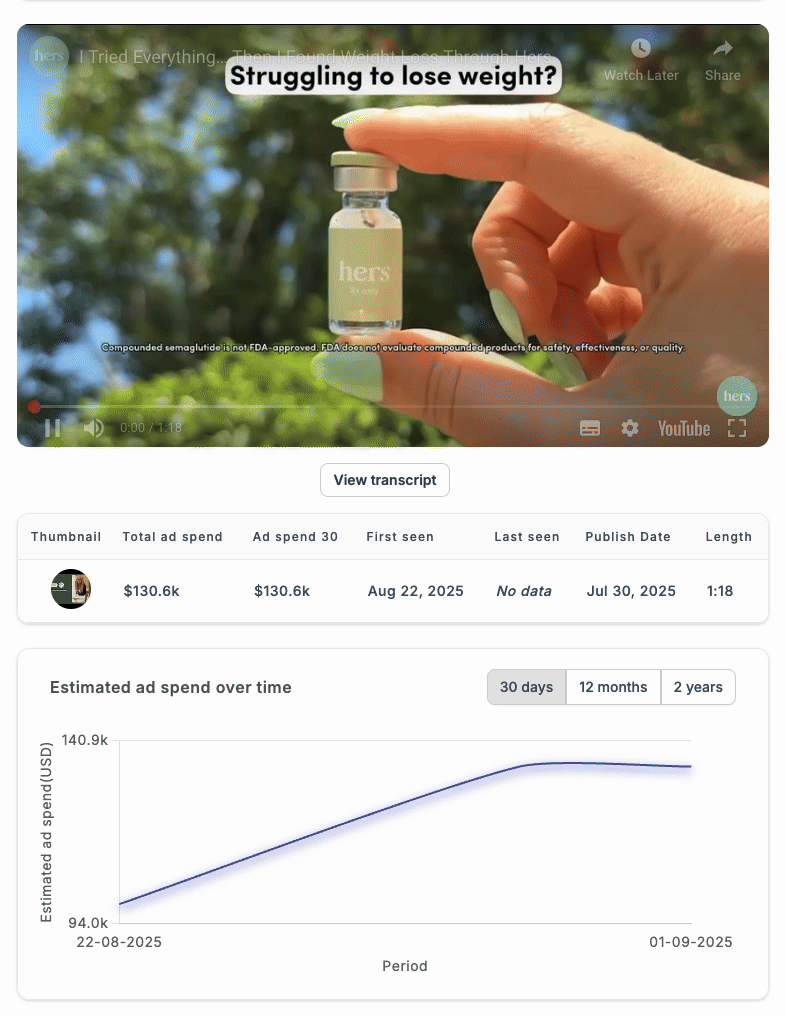Toggle video subtitles captions icon
Viewport: 786px width, 1016px height.
590,428
